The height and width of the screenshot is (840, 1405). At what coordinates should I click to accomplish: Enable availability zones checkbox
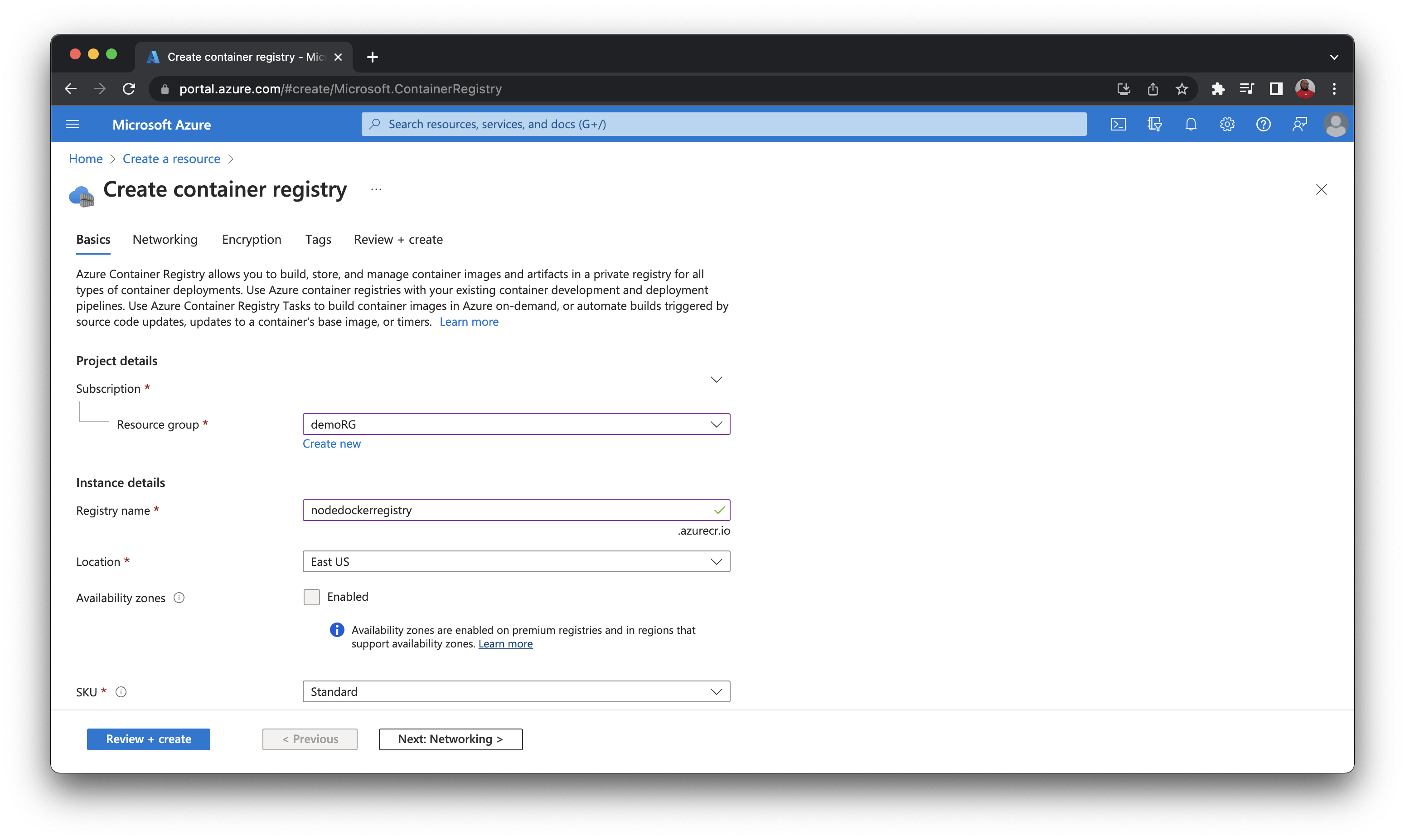point(312,597)
